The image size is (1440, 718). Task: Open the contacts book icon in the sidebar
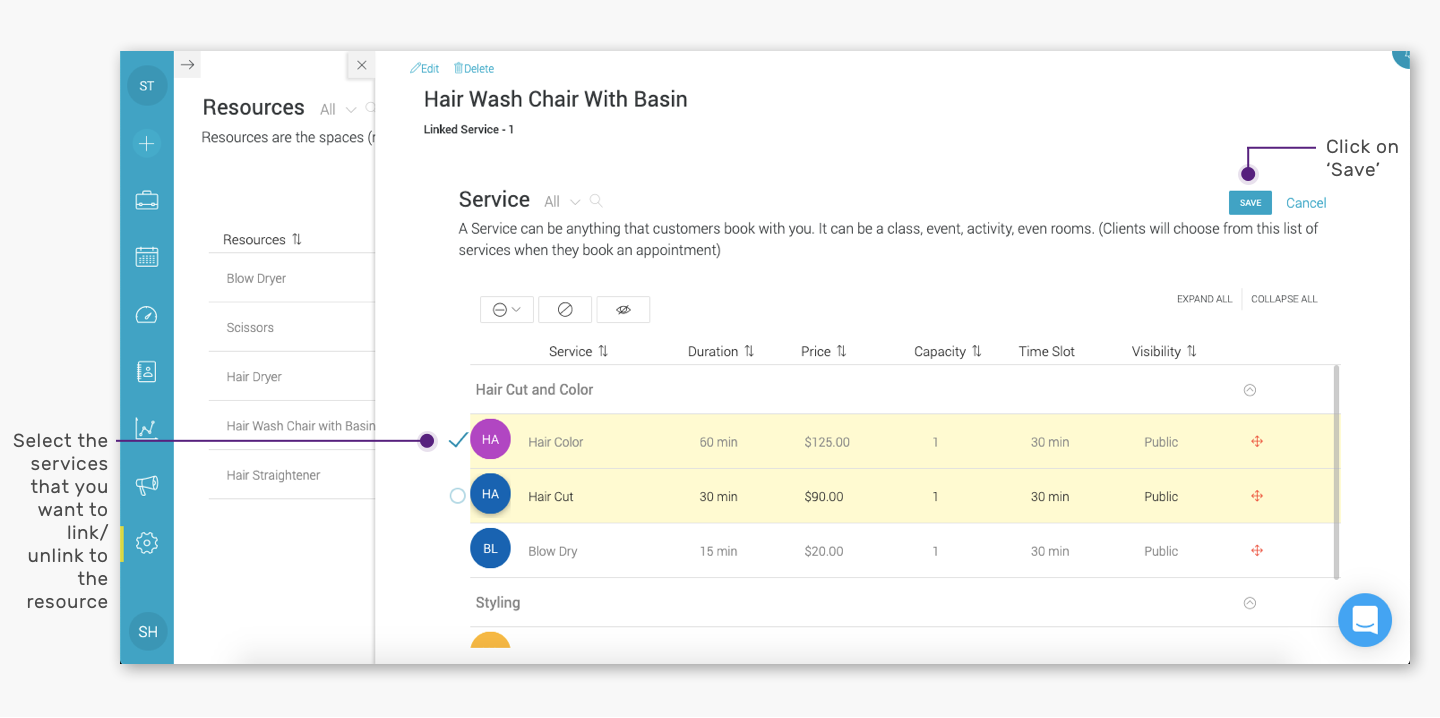(147, 372)
